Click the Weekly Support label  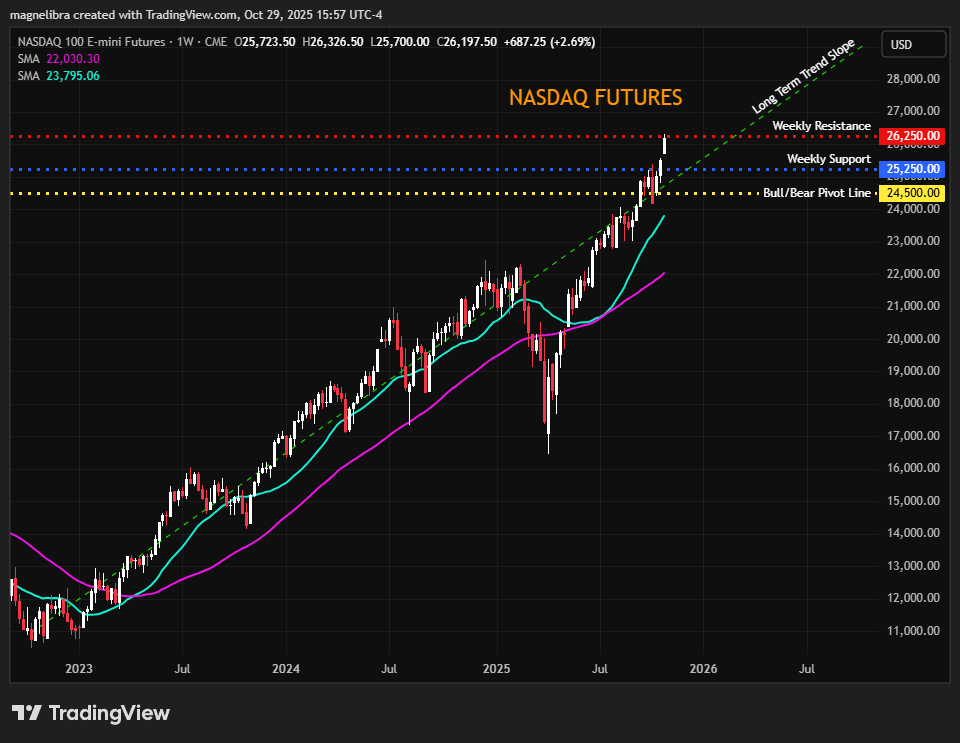[828, 159]
